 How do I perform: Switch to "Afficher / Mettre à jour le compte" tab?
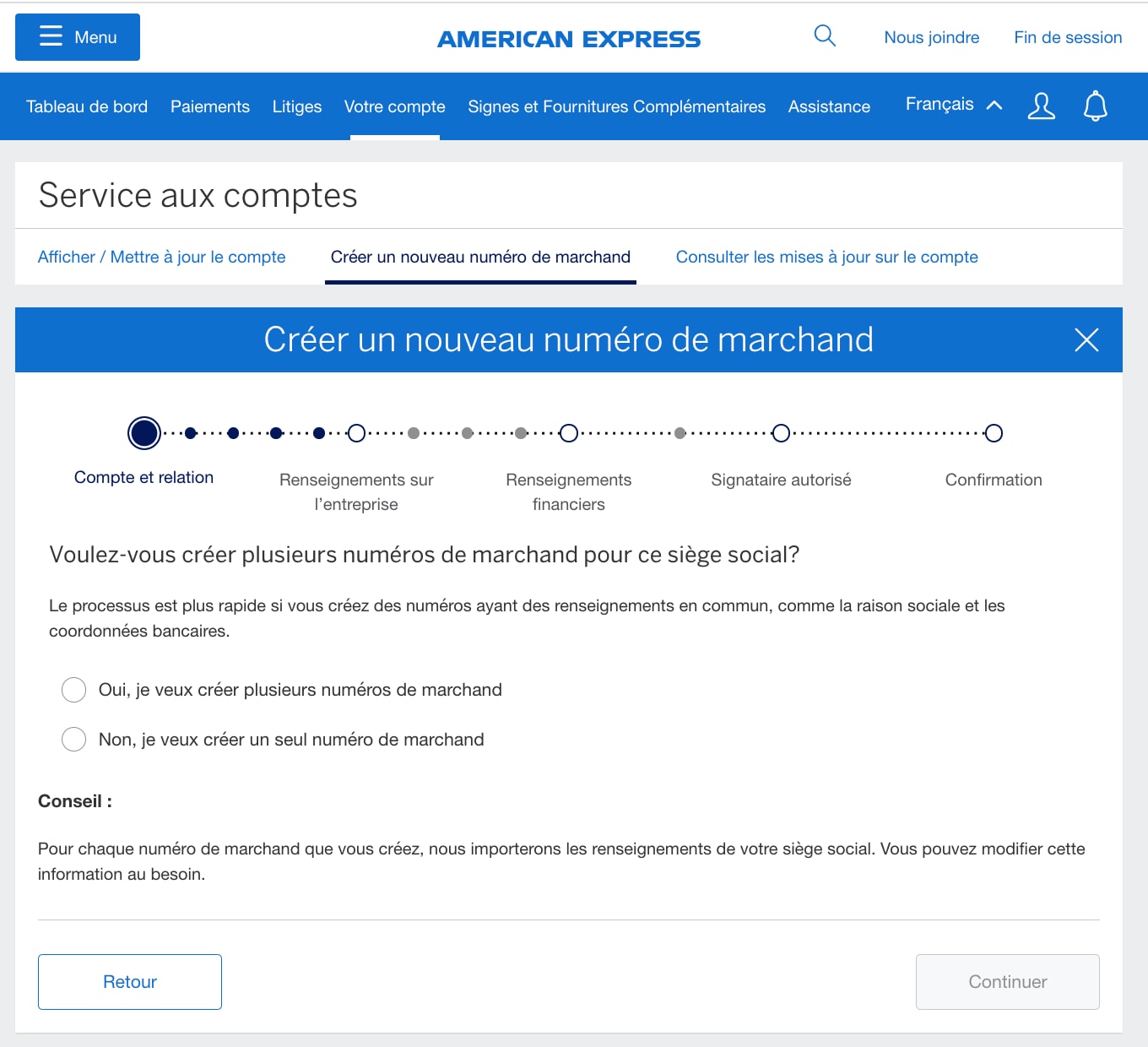(161, 257)
